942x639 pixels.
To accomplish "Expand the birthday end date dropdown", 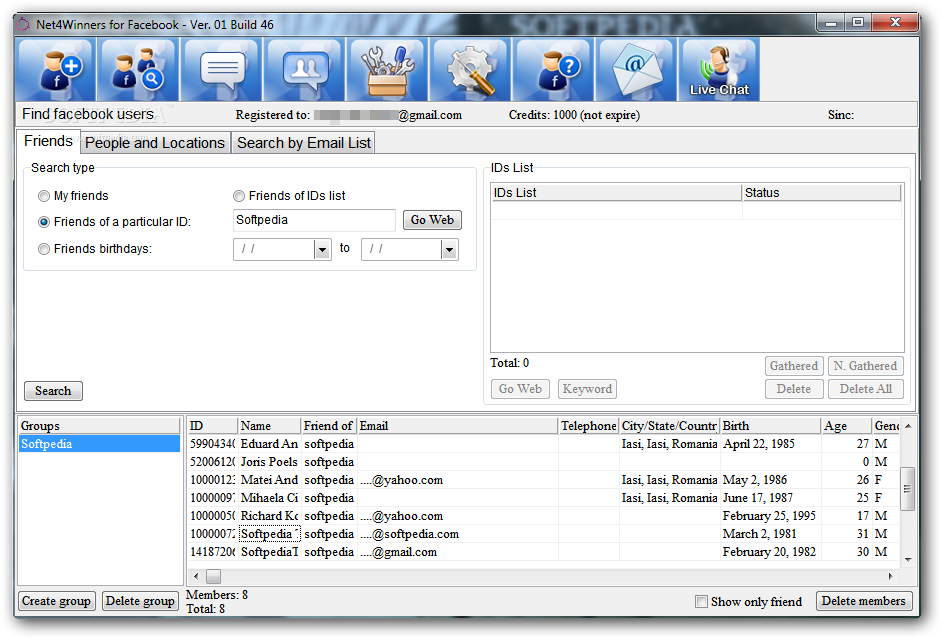I will (x=449, y=249).
